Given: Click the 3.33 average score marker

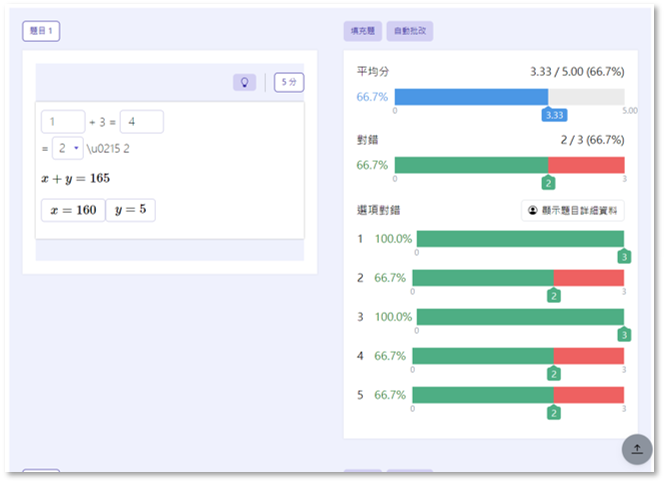Looking at the screenshot, I should coord(554,114).
